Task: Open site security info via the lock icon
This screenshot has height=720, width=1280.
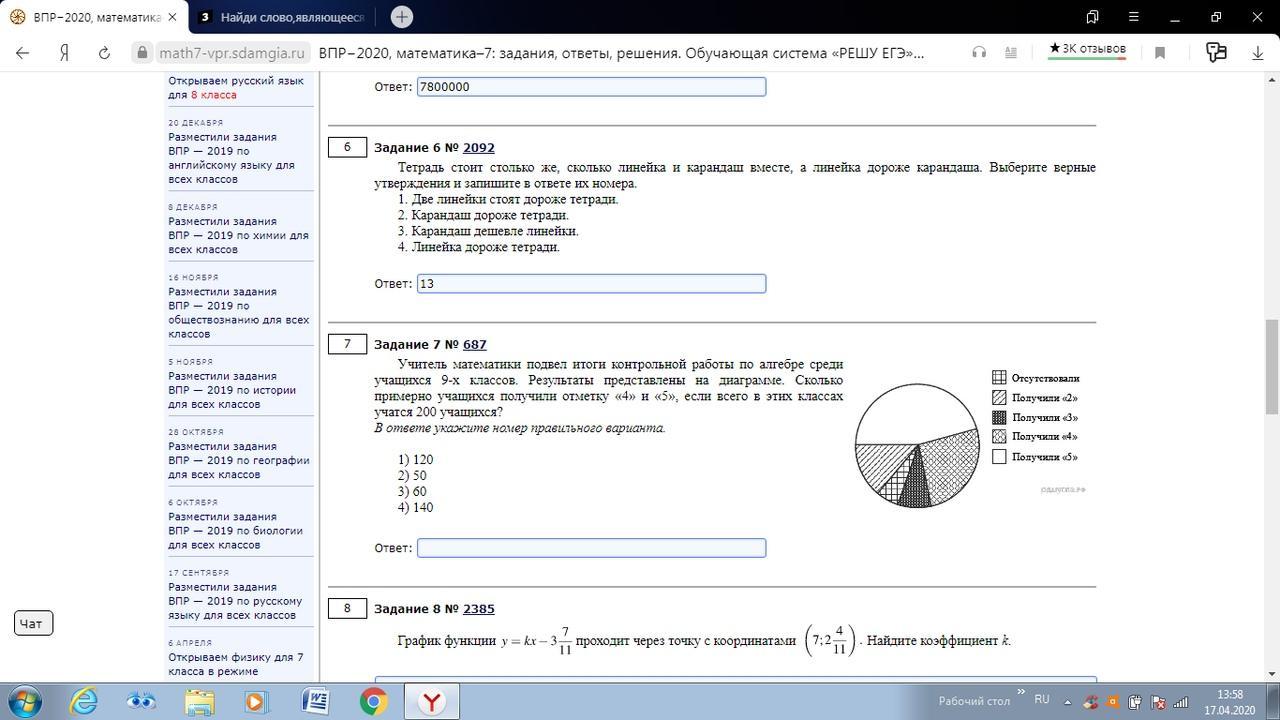Action: pos(143,53)
